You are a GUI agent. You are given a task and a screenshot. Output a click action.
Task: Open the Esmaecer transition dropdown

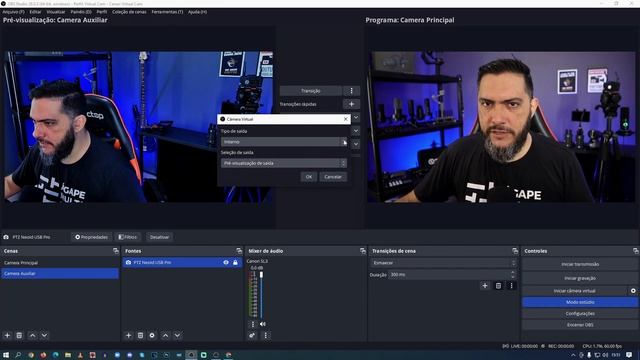(444, 263)
